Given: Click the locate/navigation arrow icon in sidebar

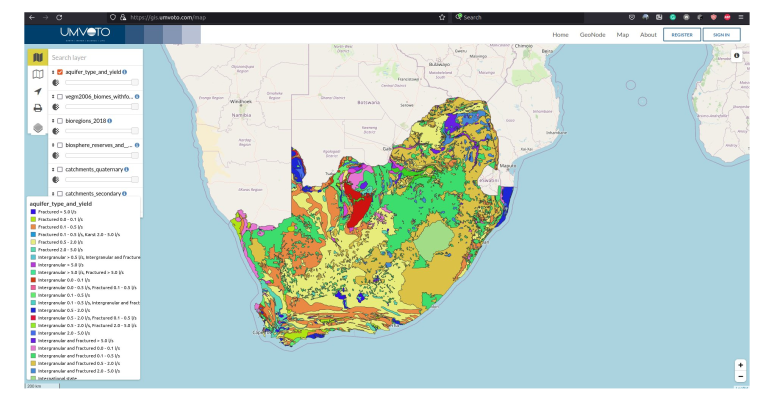Looking at the screenshot, I should click(38, 91).
